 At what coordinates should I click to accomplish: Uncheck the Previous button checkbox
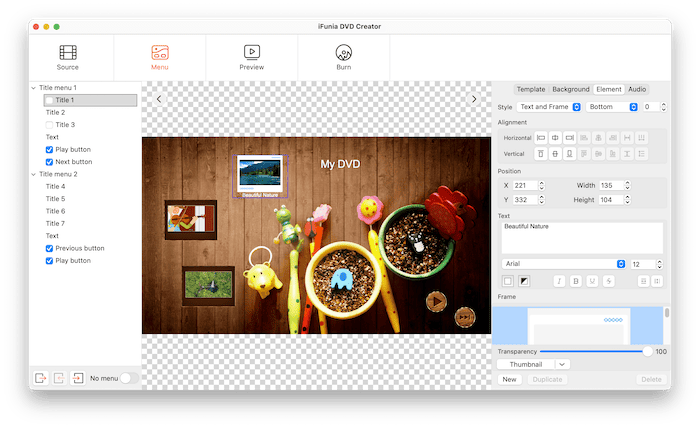[x=50, y=248]
